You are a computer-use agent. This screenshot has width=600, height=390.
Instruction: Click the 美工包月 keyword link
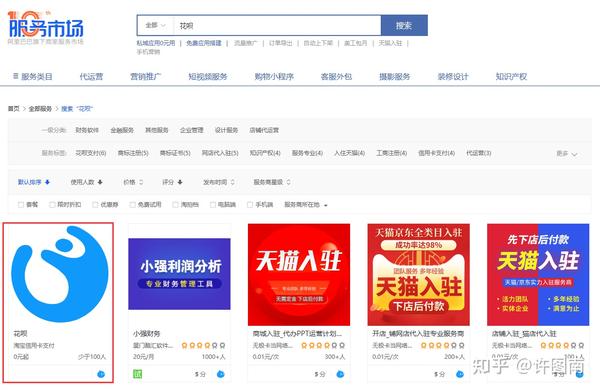[355, 43]
